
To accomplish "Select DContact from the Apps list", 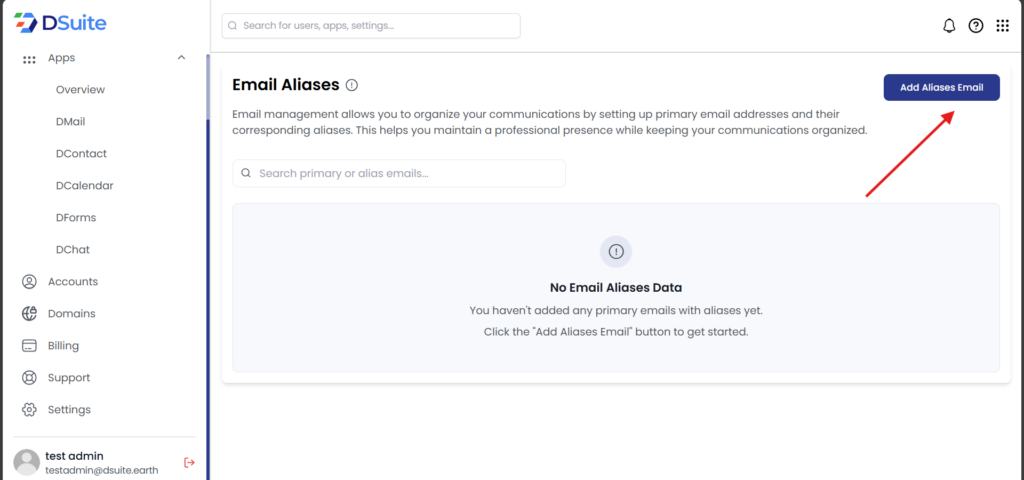I will pos(81,154).
